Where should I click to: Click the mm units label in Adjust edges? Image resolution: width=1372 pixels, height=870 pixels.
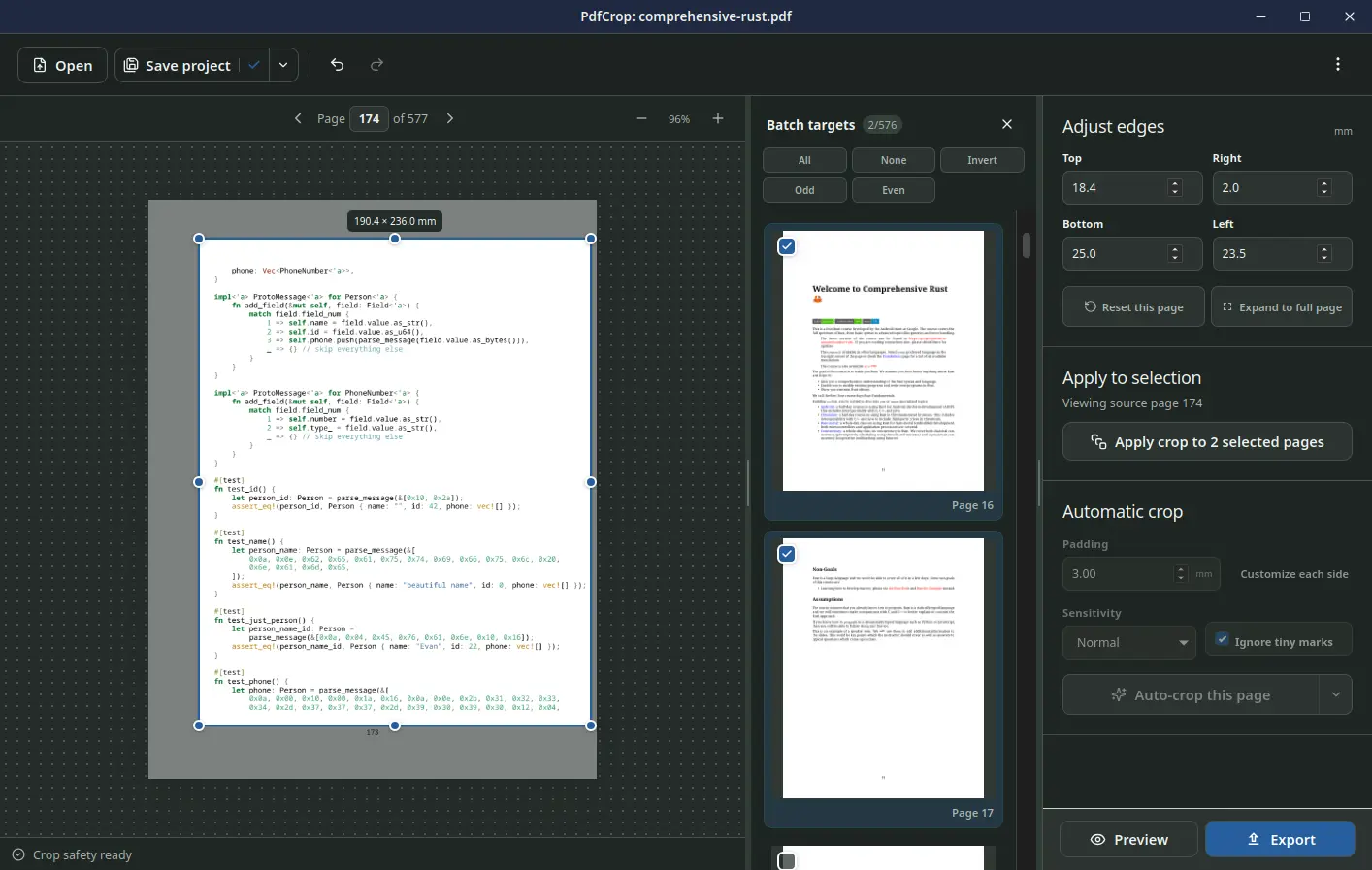(x=1343, y=131)
